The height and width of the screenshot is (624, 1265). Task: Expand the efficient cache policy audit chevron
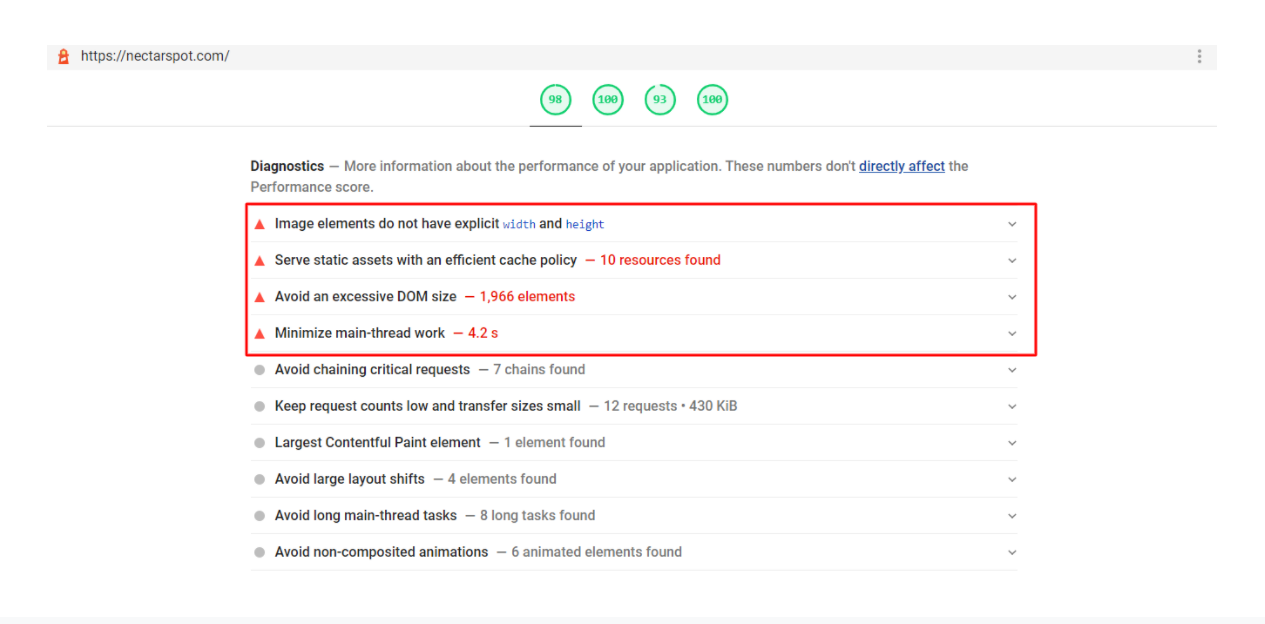pos(1012,260)
